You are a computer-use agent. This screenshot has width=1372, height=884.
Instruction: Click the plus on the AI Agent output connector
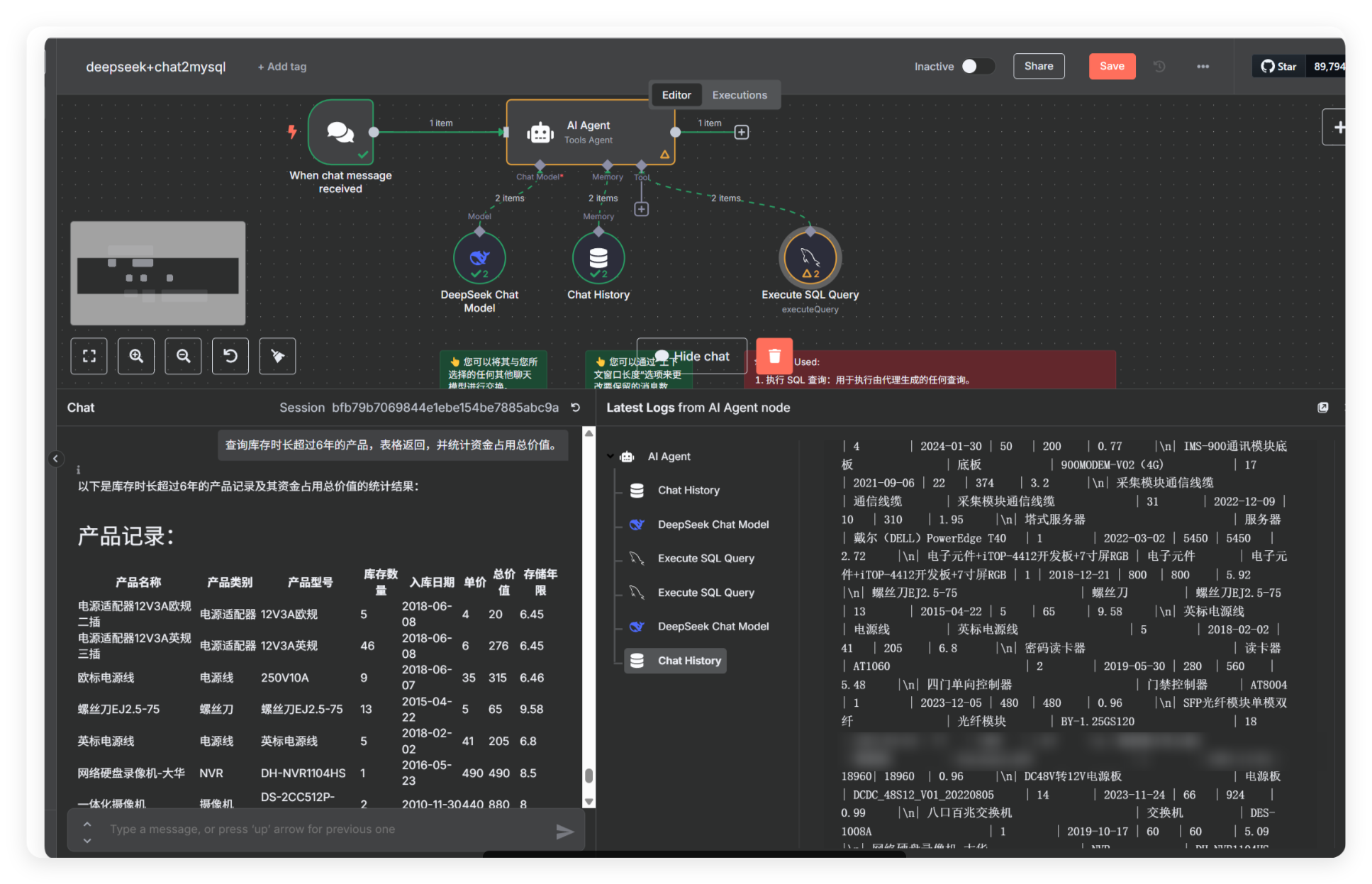pyautogui.click(x=740, y=132)
